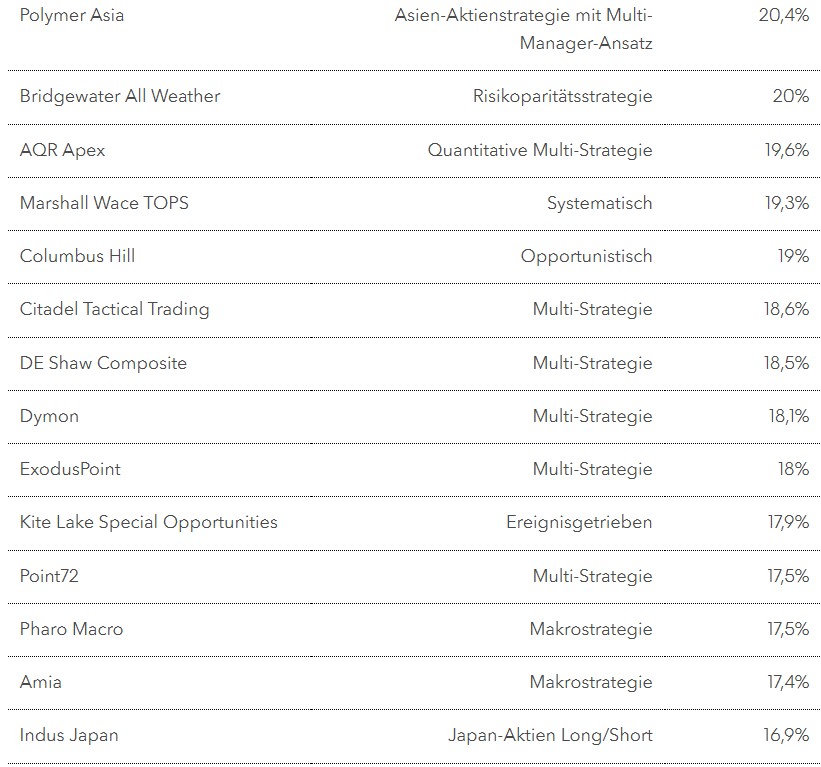Click the DE Shaw Composite name
Viewport: 821px width, 767px height.
tap(103, 363)
